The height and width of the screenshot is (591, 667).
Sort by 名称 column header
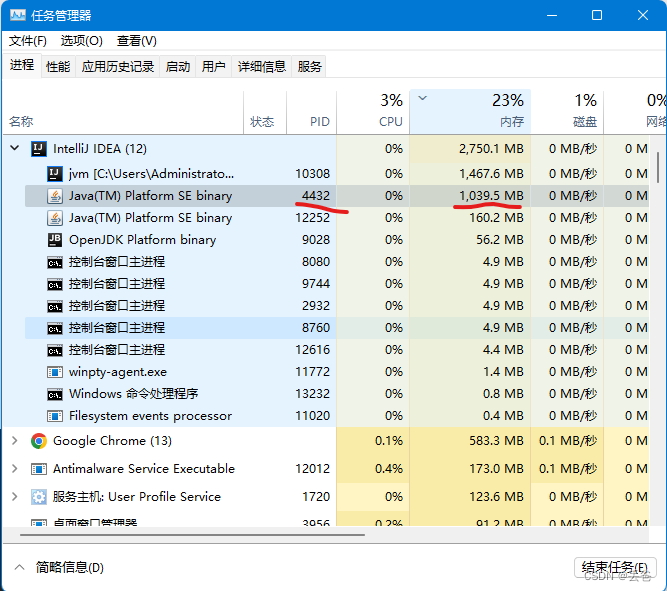pyautogui.click(x=123, y=113)
